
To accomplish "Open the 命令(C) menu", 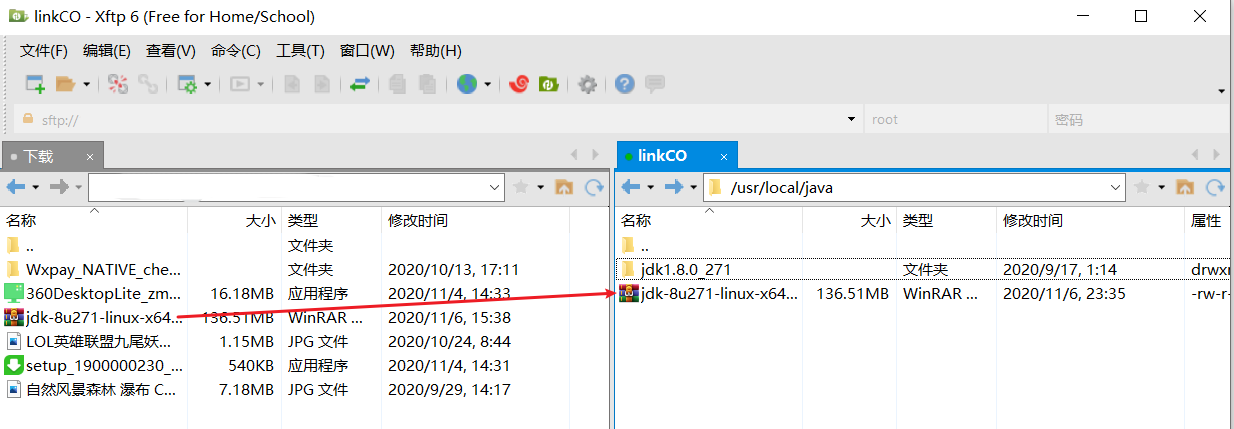I will tap(236, 51).
